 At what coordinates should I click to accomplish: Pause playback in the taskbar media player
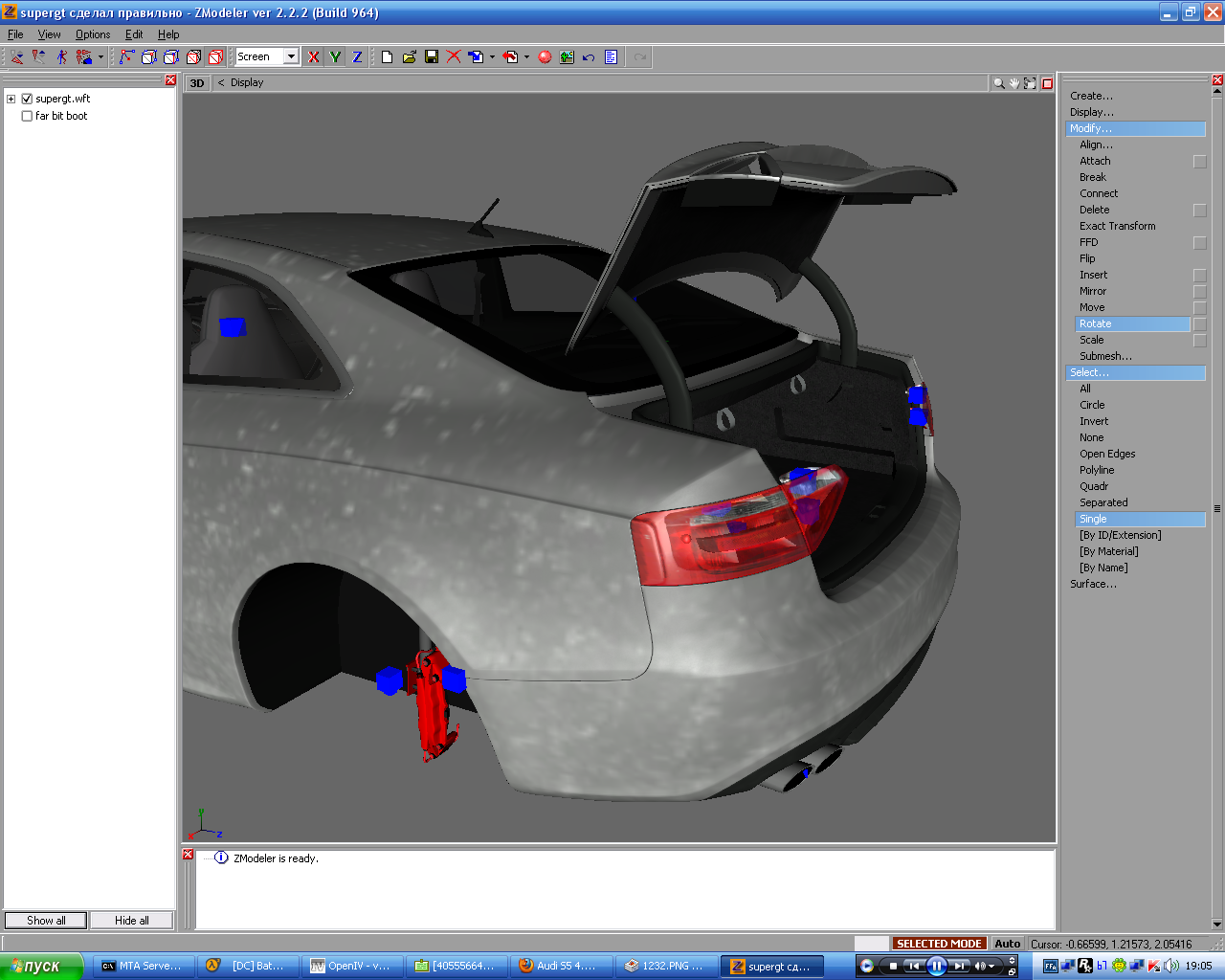tap(937, 966)
